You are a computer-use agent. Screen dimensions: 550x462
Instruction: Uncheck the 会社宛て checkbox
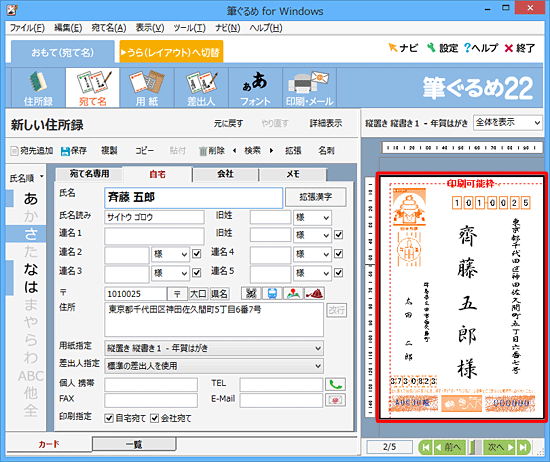[155, 418]
